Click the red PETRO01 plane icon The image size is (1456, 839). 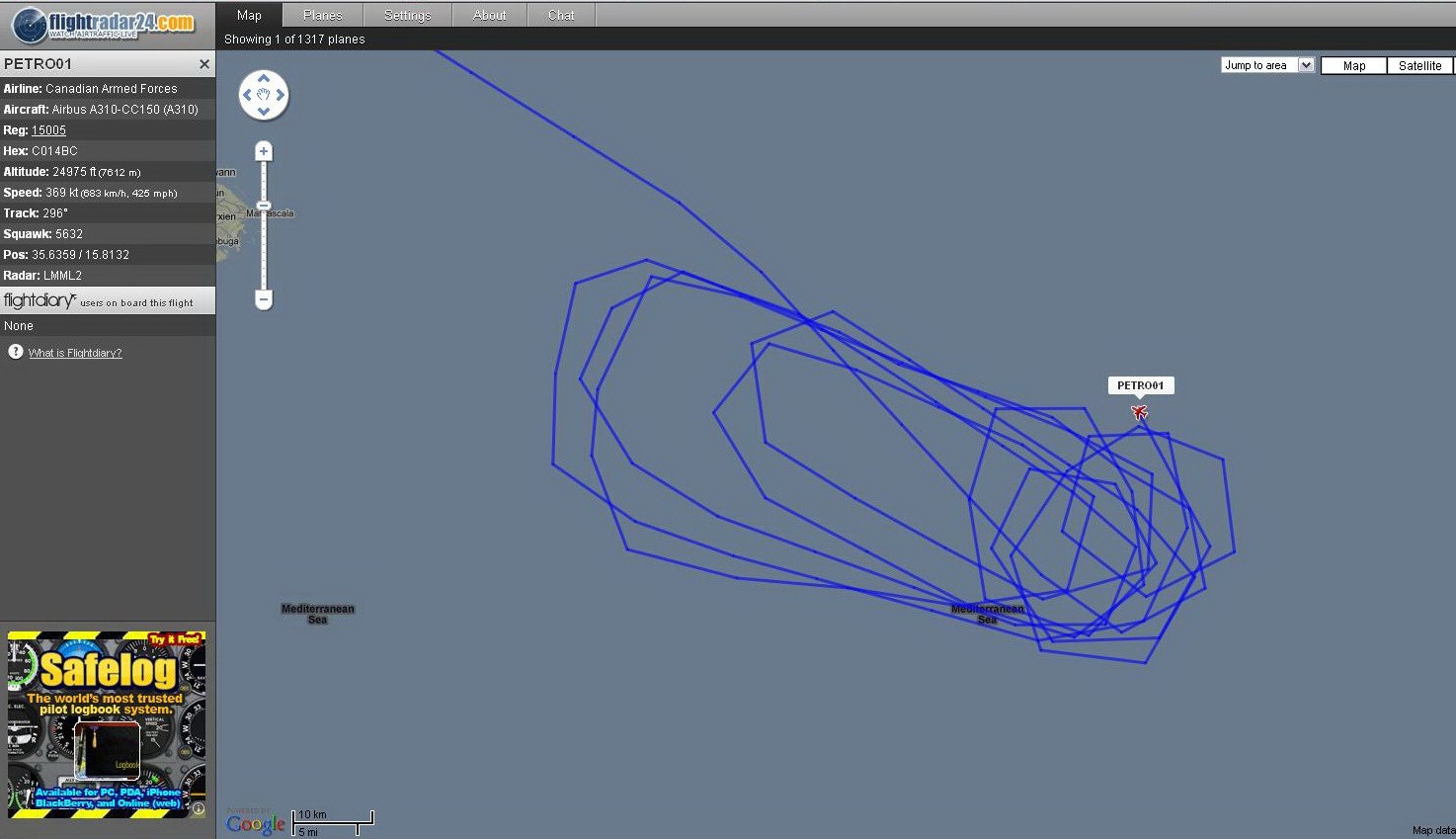tap(1139, 412)
